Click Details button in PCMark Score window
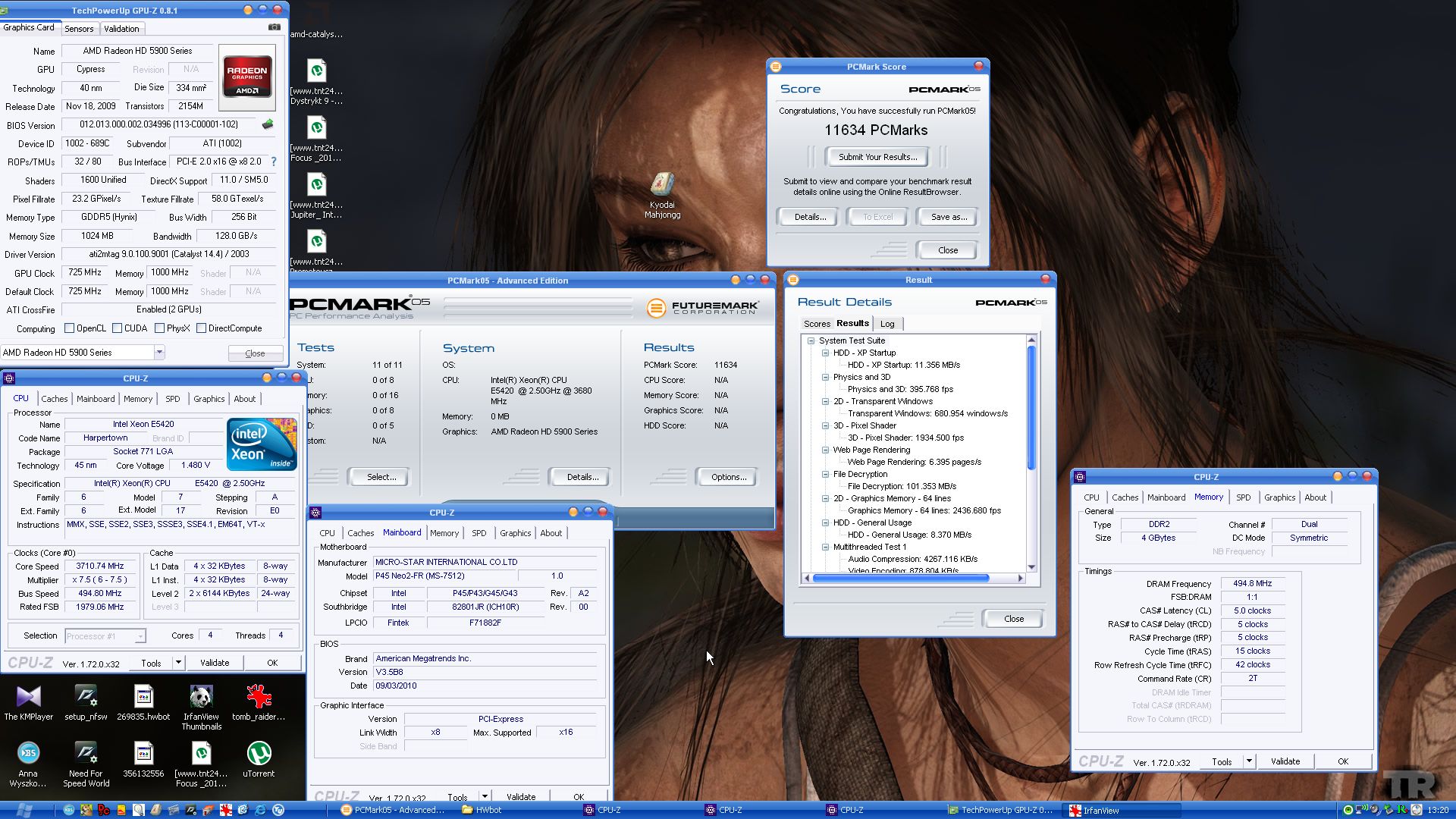 (809, 217)
